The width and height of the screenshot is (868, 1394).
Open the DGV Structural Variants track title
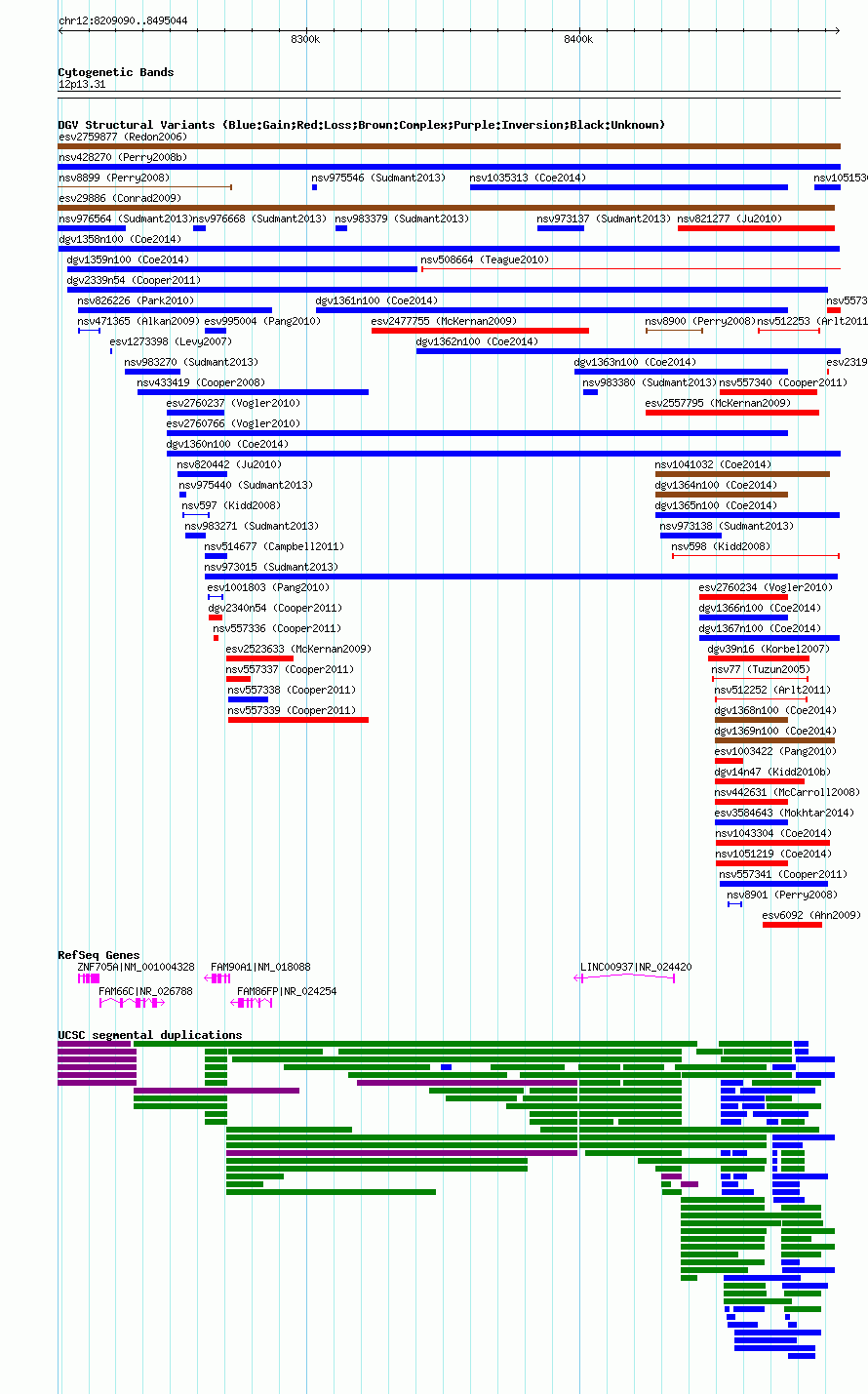point(362,125)
